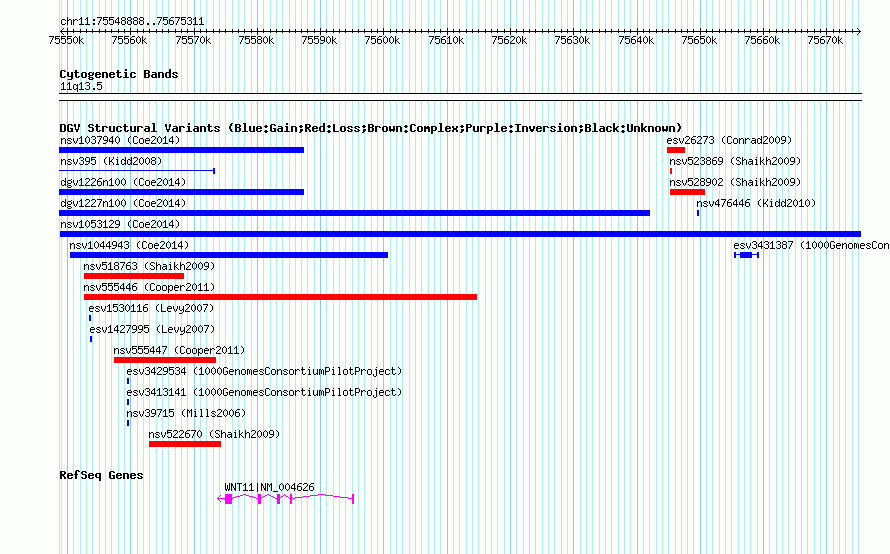The width and height of the screenshot is (890, 554).
Task: Click the 75600k ruler position
Action: tap(382, 40)
